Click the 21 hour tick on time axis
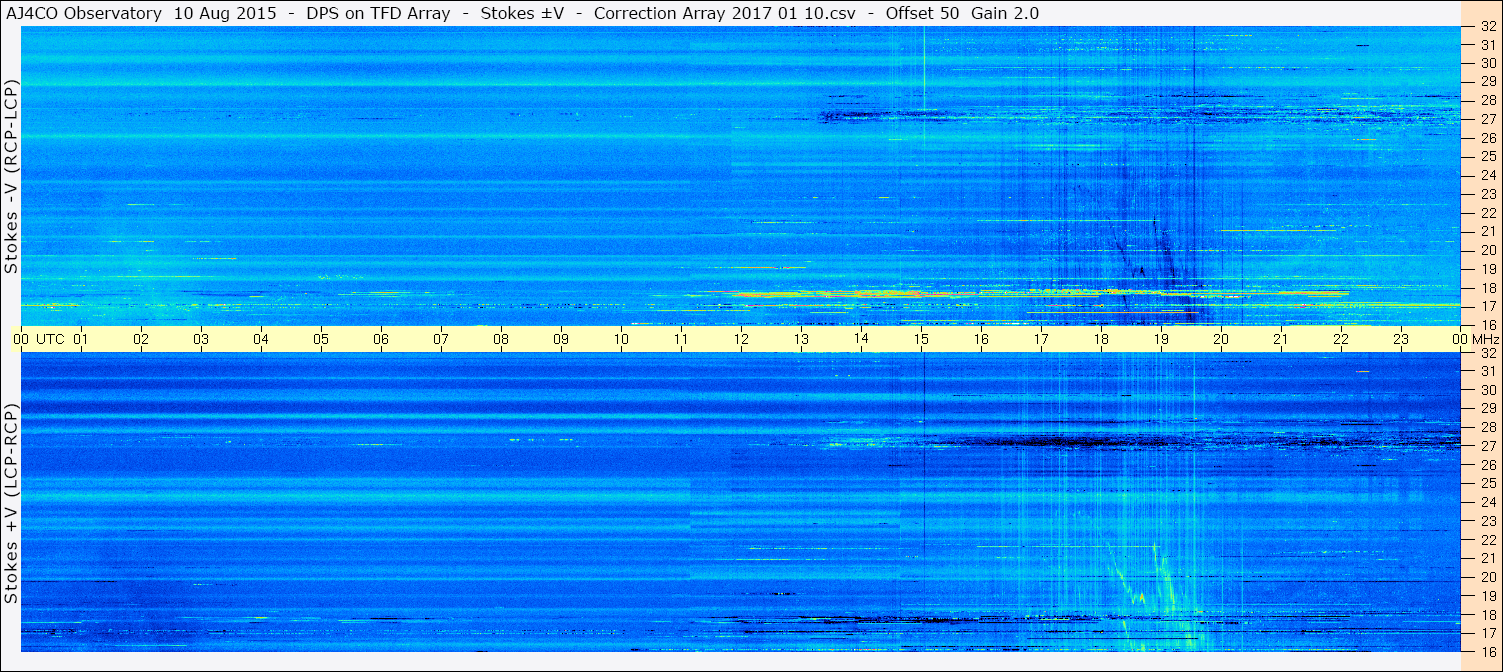Image resolution: width=1503 pixels, height=672 pixels. (1281, 339)
